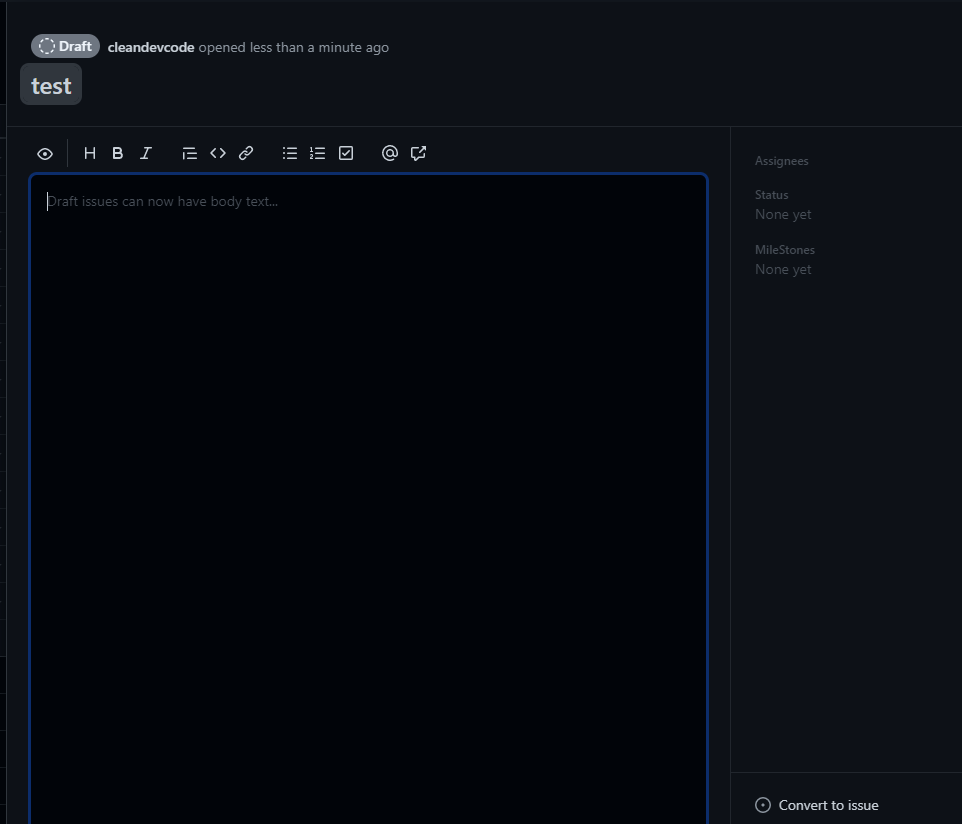Insert a quote block from the toolbar

coord(190,153)
